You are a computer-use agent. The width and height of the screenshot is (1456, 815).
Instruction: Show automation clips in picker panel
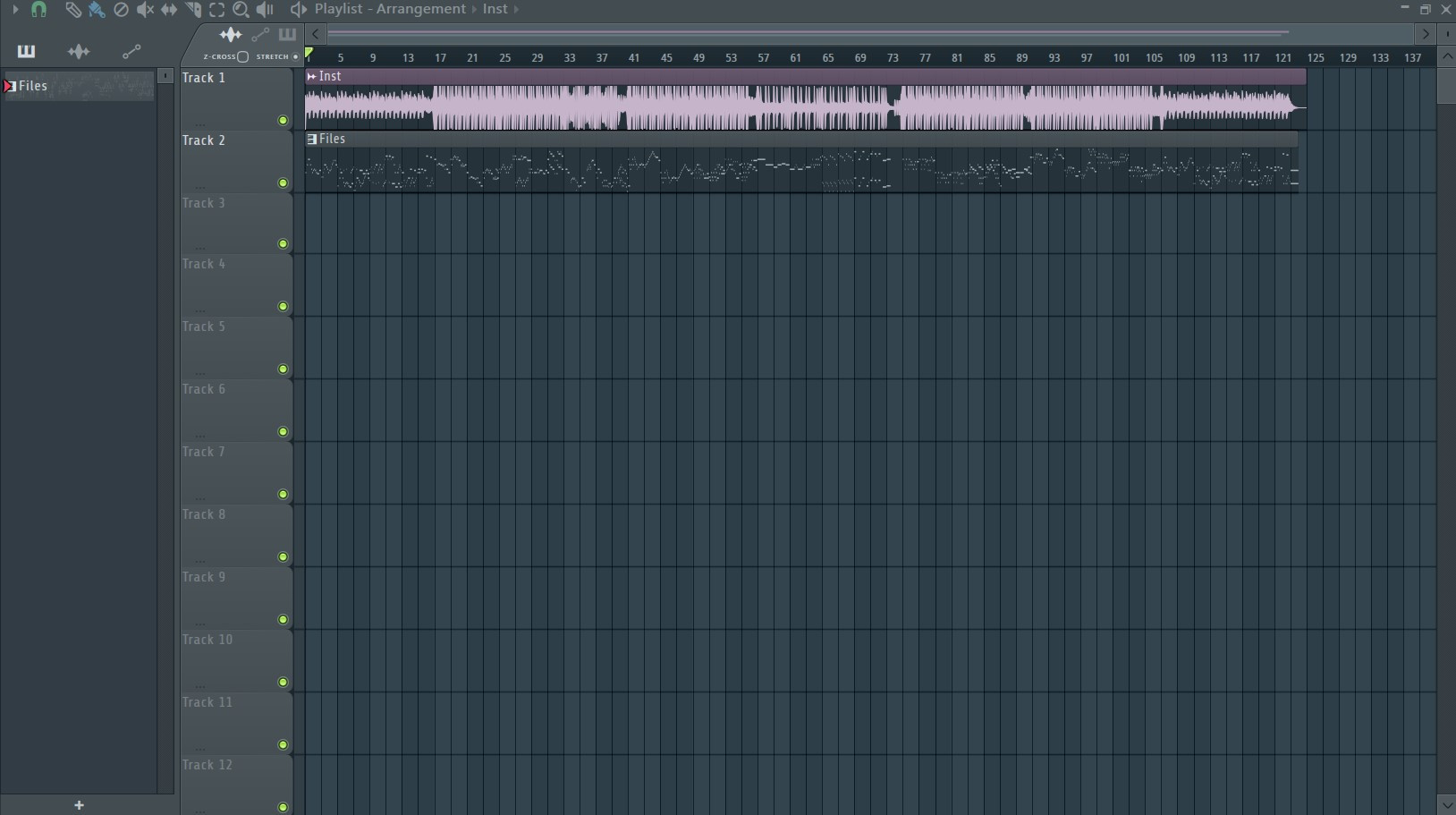click(x=131, y=52)
